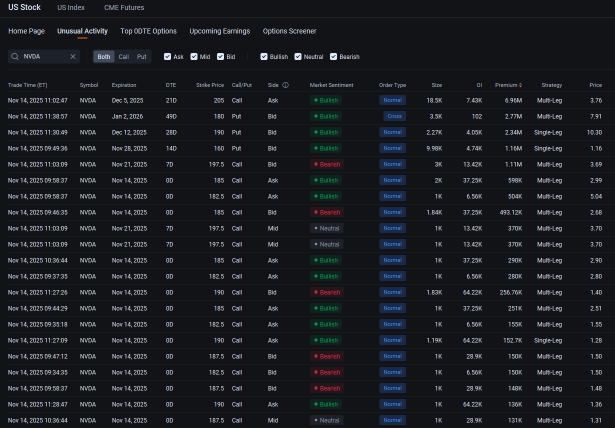The height and width of the screenshot is (428, 615).
Task: Open the Options Screener tab
Action: point(289,31)
